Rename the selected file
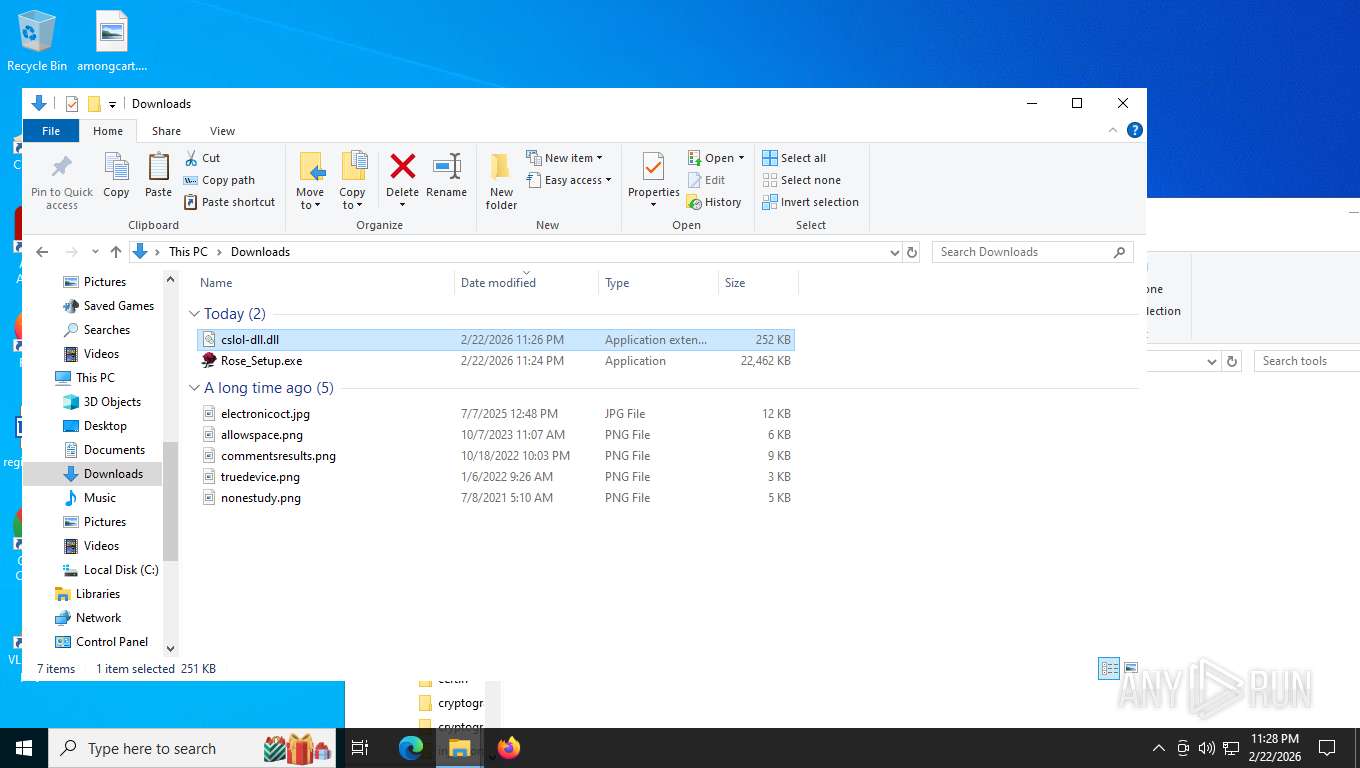1360x768 pixels. coord(446,176)
